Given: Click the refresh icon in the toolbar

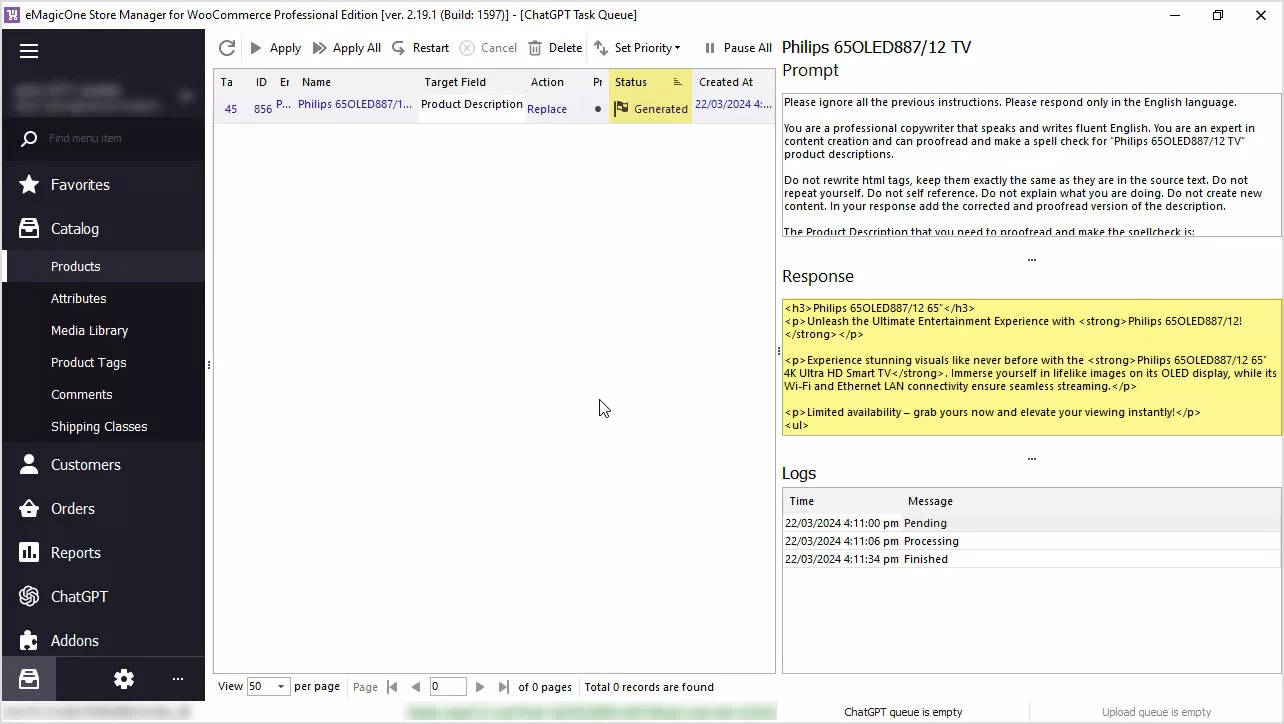Looking at the screenshot, I should (x=227, y=48).
